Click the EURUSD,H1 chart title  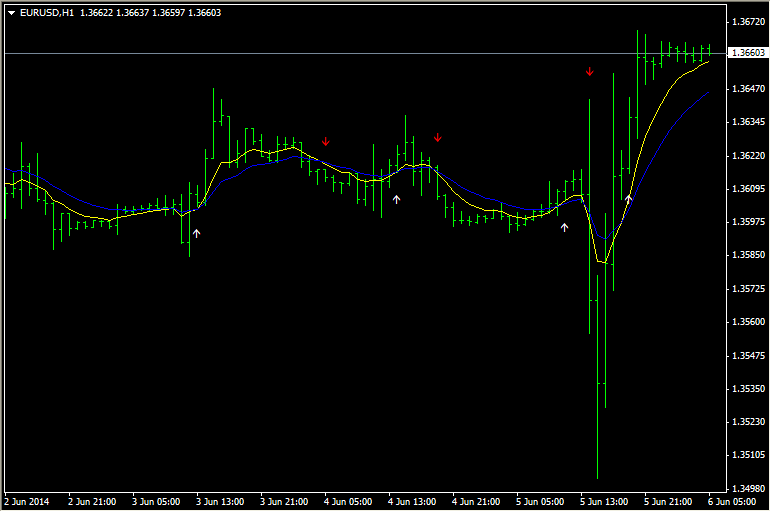pos(47,13)
